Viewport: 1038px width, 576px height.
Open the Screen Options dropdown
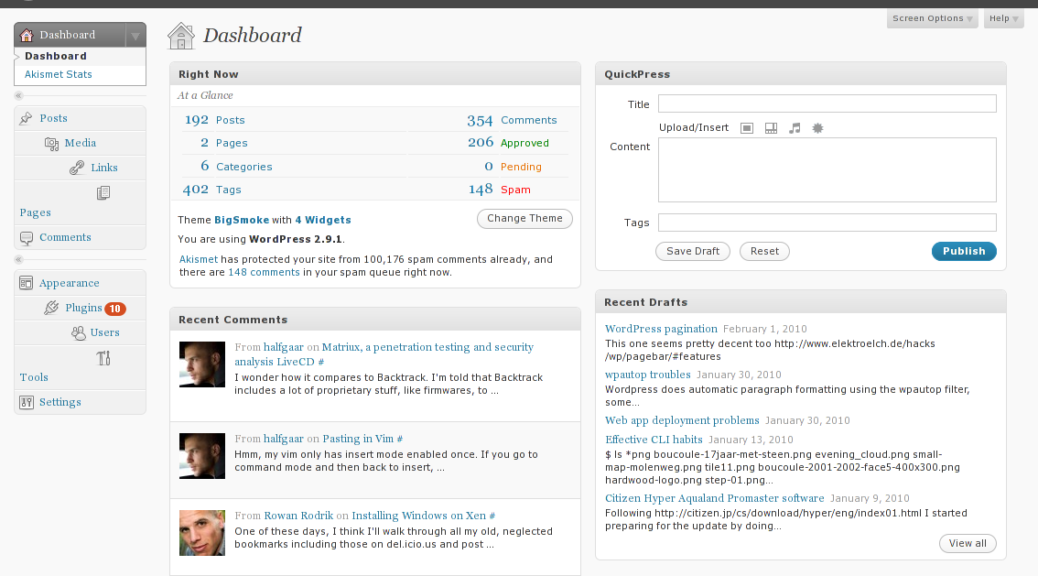pos(932,19)
